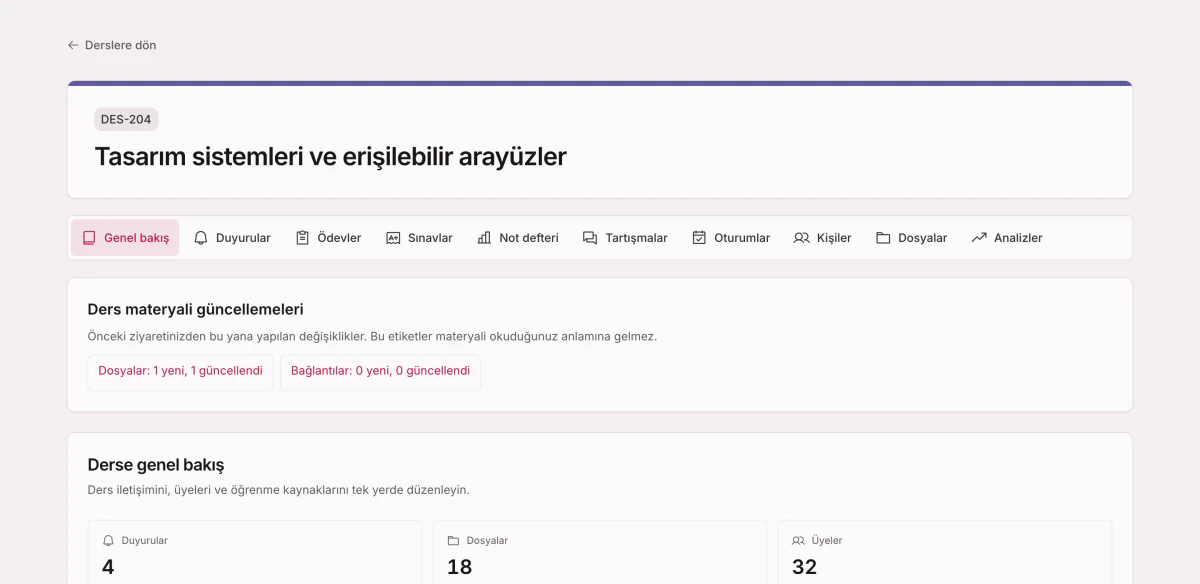Open the Duyurular stat card showing 4
1200x584 pixels.
(255, 552)
